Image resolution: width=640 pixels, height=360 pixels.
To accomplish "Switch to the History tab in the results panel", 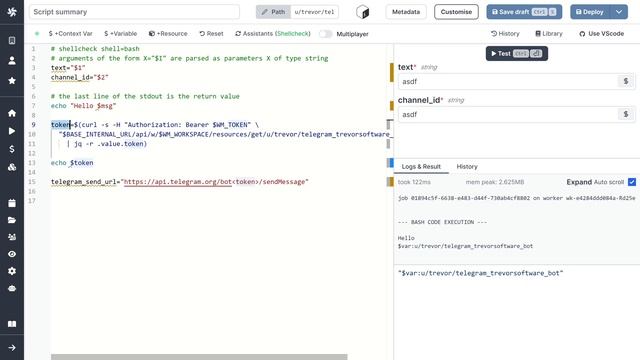I will 467,167.
